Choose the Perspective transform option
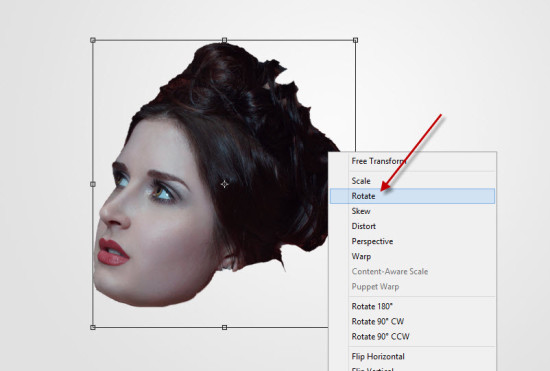This screenshot has width=550, height=371. coord(412,241)
